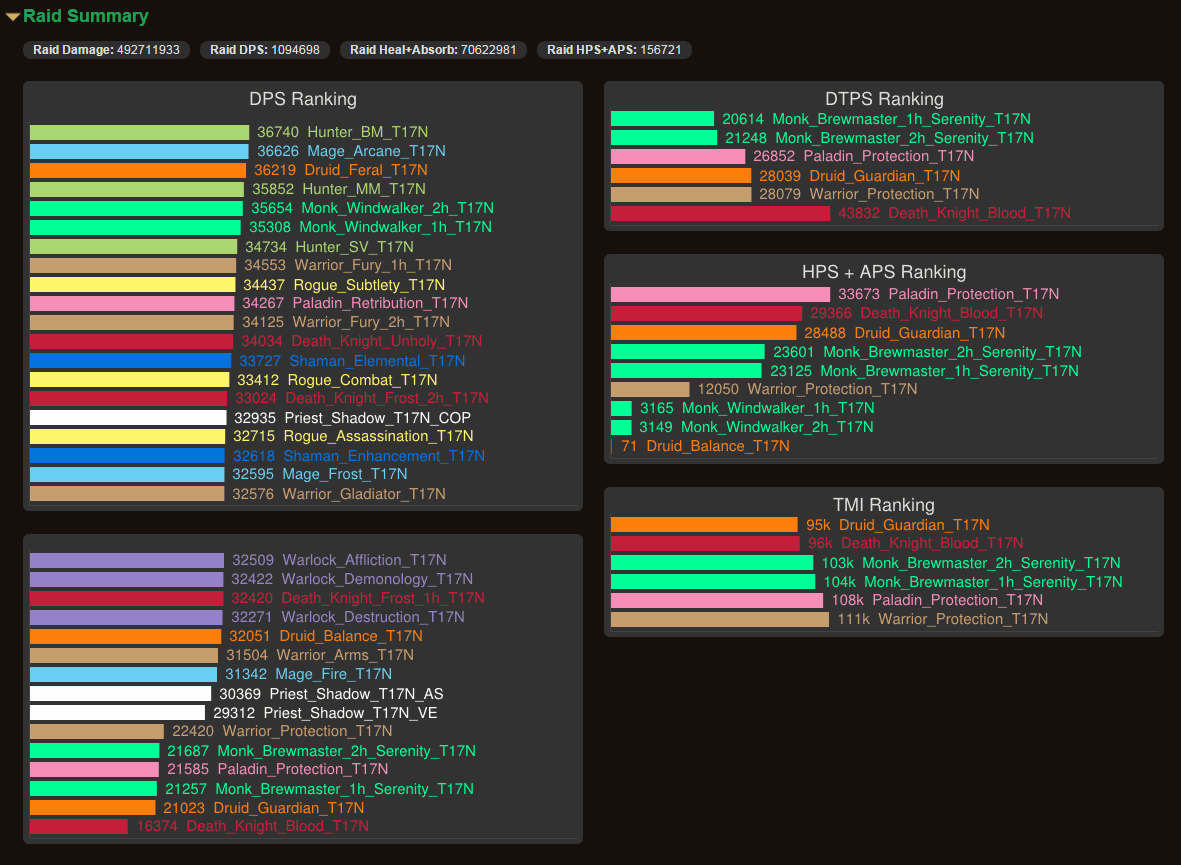
Task: Click the DTPS Ranking chart title
Action: (884, 99)
